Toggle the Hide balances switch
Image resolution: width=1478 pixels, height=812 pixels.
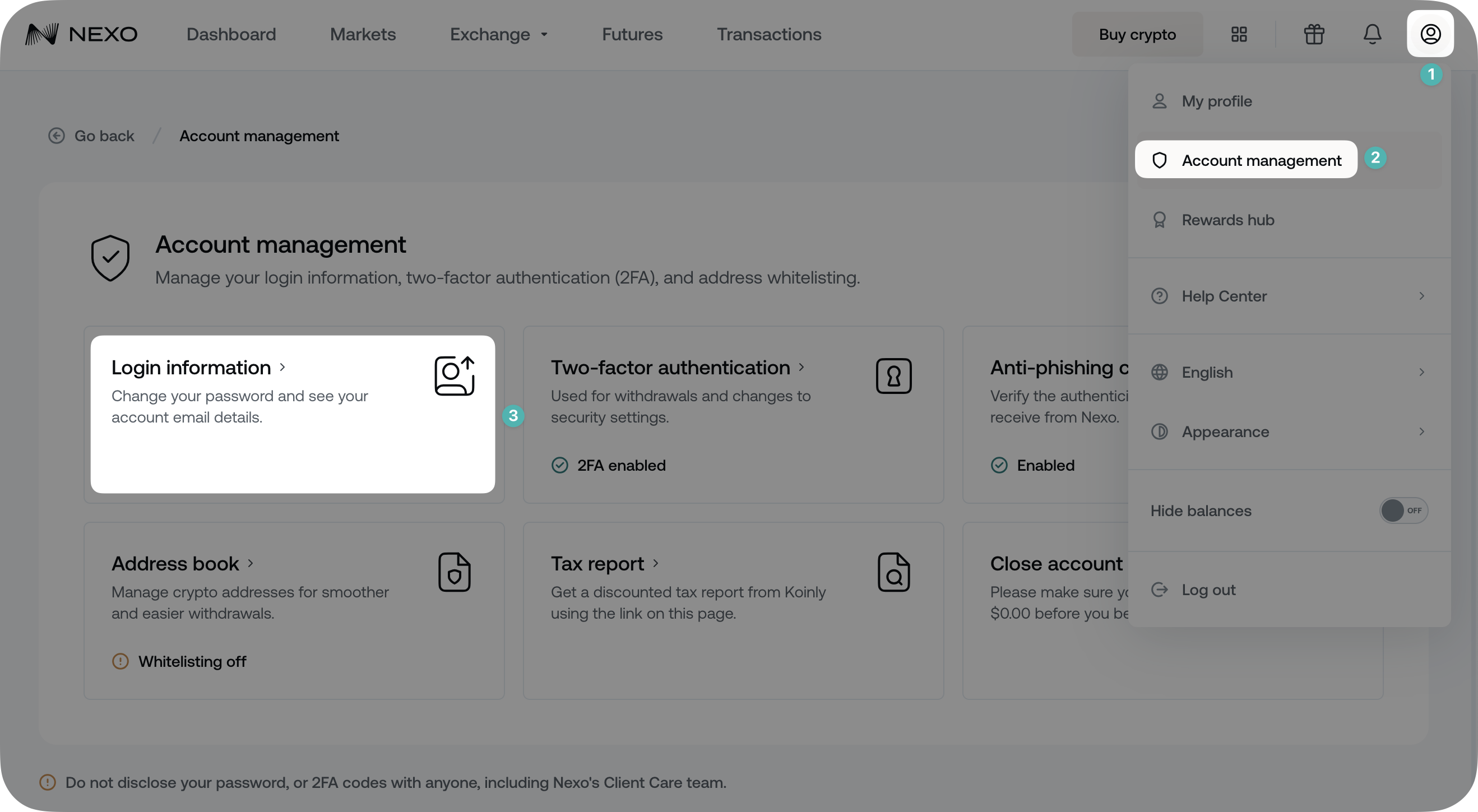pos(1403,510)
